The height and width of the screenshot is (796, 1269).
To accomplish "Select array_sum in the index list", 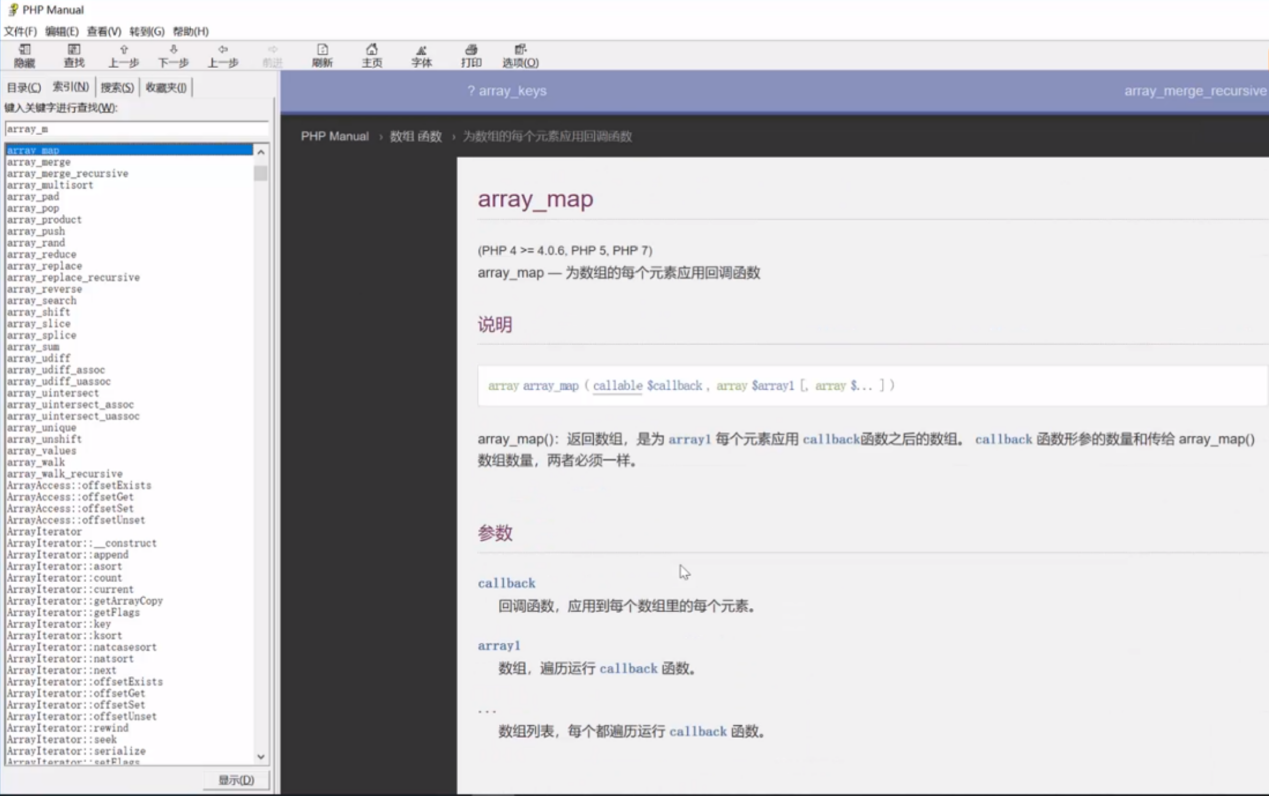I will [x=33, y=348].
